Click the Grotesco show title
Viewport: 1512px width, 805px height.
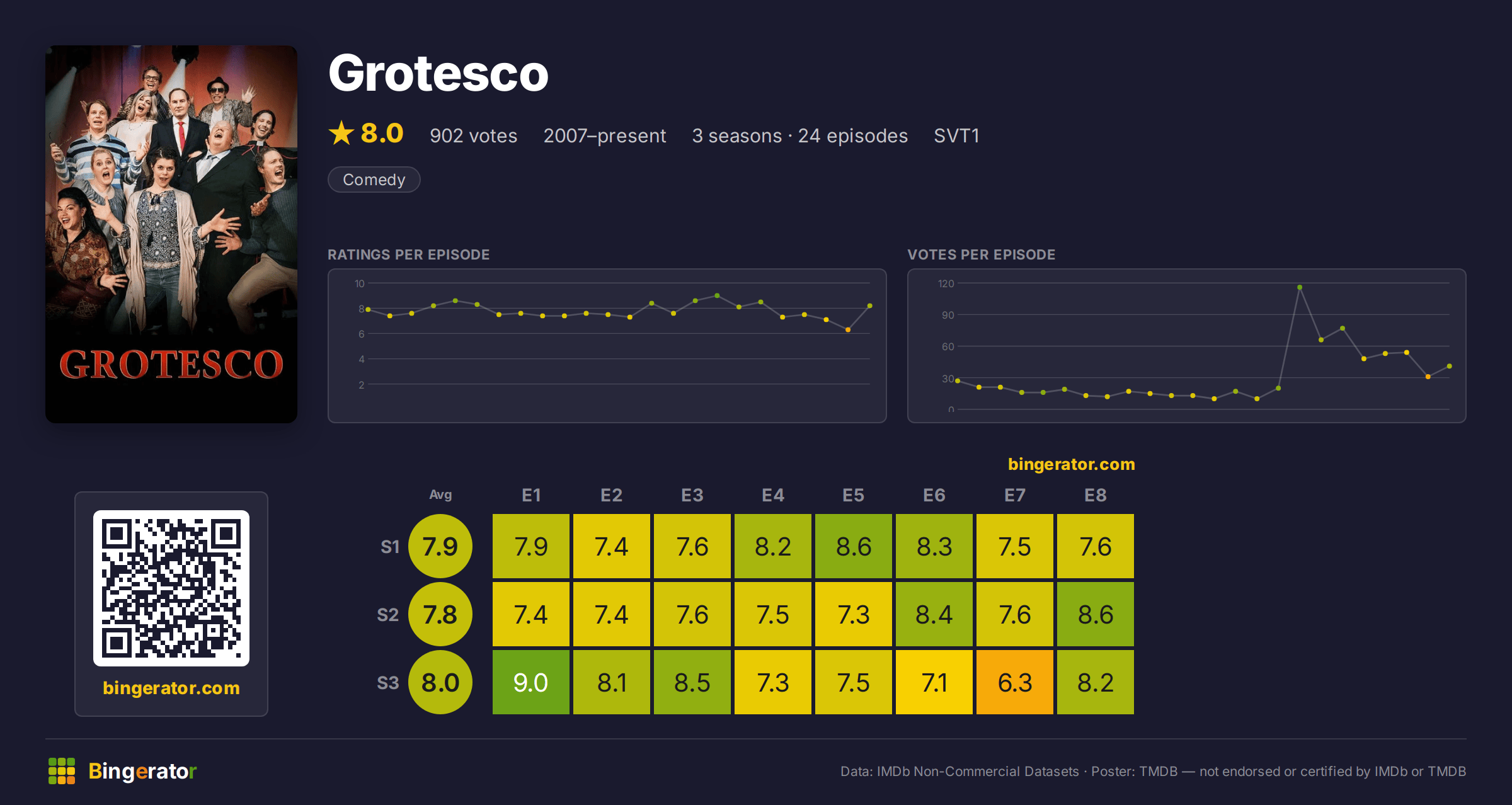coord(438,73)
